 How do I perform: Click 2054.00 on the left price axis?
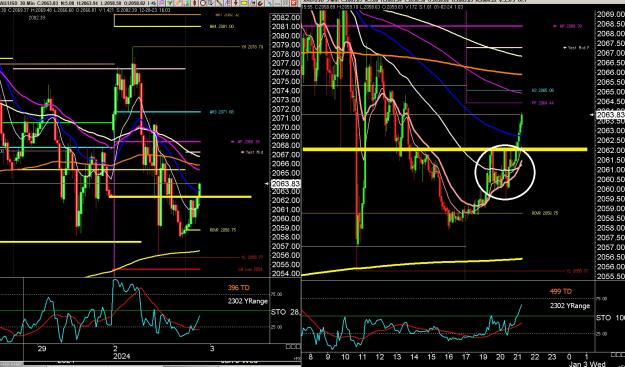(x=285, y=273)
